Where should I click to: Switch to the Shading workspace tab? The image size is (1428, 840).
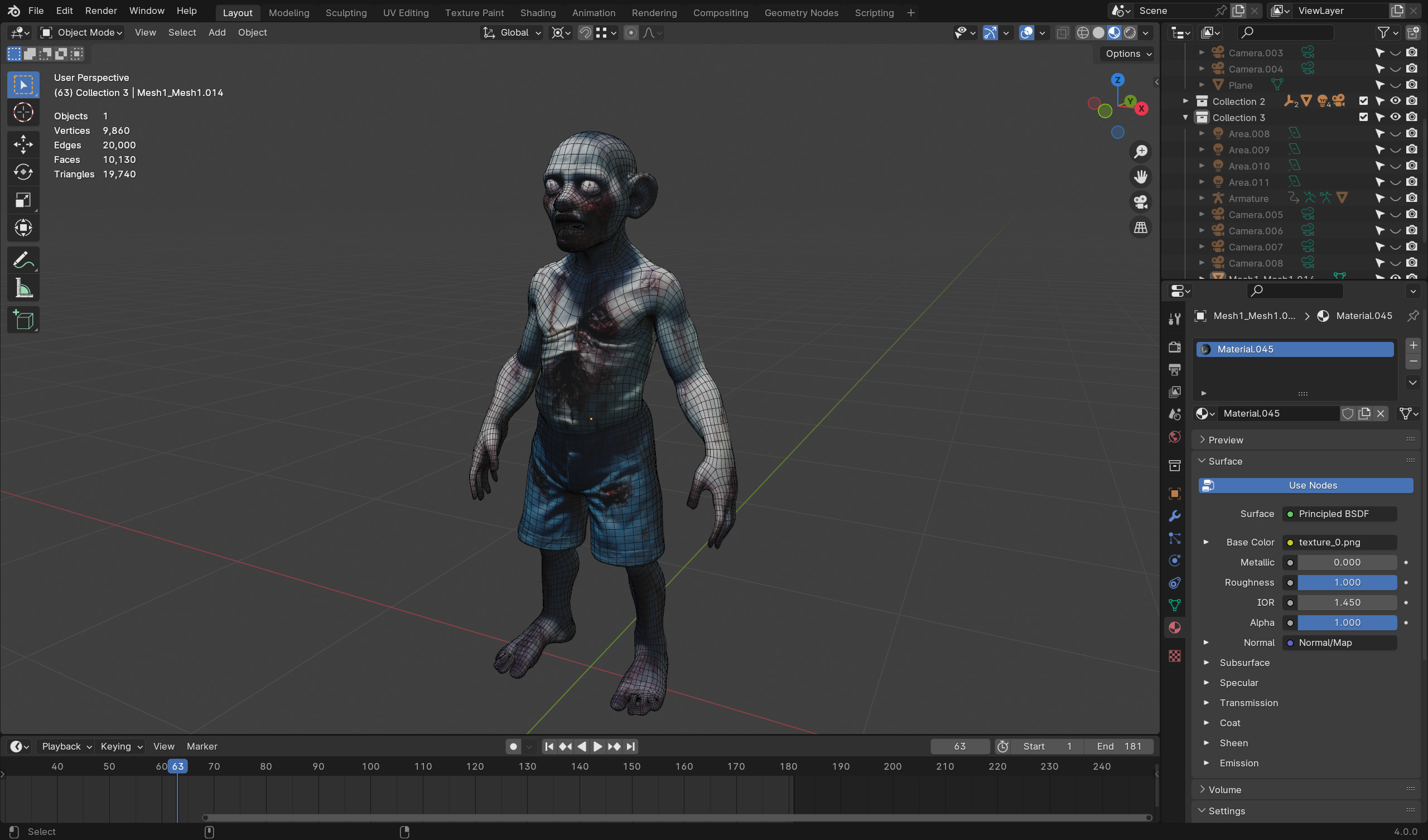coord(538,12)
